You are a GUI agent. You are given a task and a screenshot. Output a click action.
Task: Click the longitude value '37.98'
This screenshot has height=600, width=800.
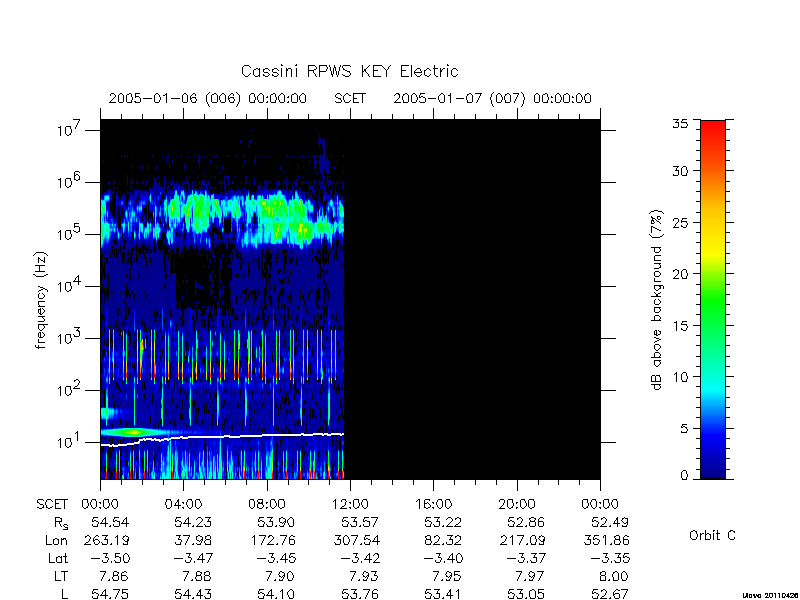click(193, 540)
